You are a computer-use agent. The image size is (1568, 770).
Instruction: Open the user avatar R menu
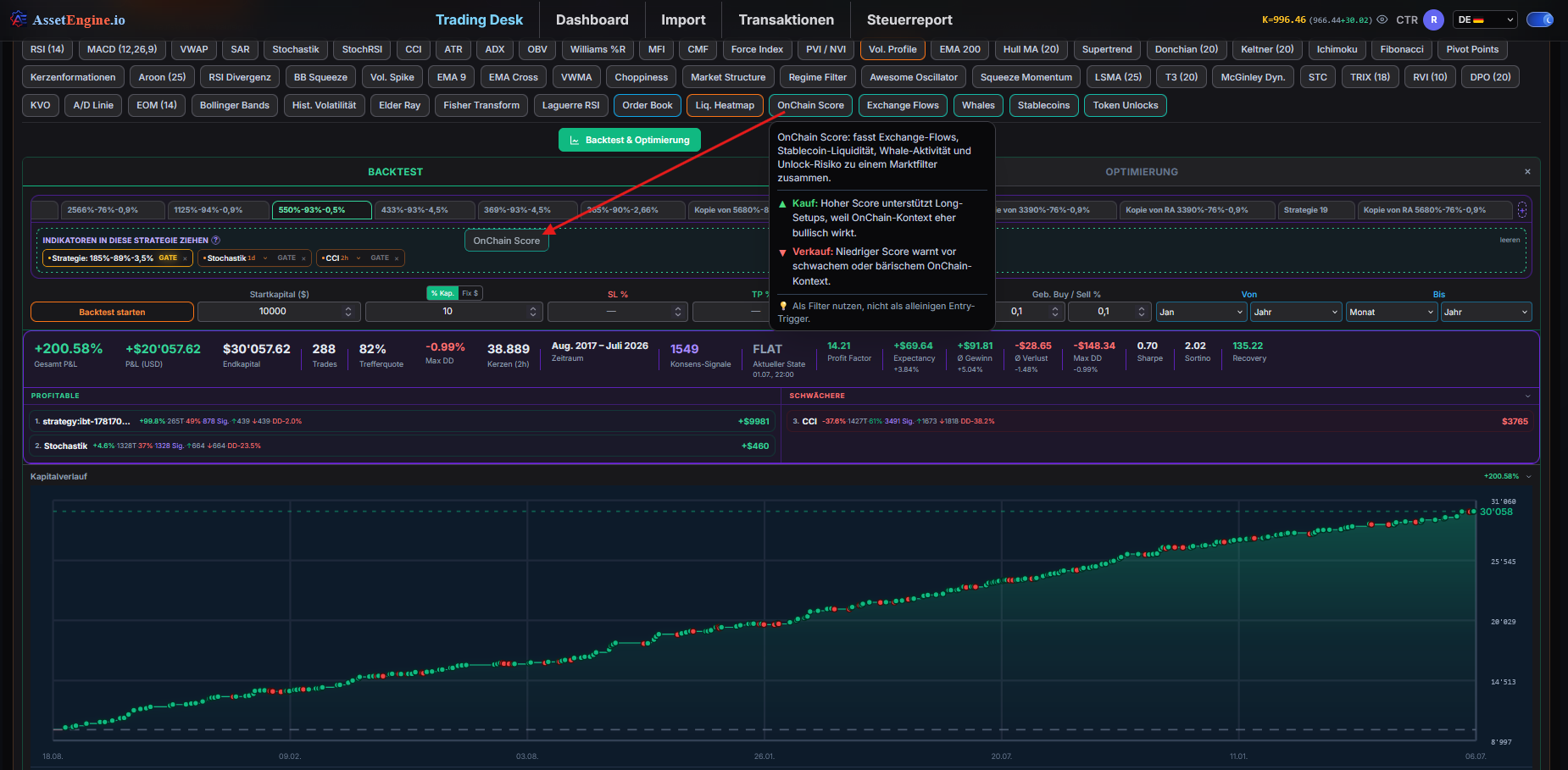(1434, 19)
